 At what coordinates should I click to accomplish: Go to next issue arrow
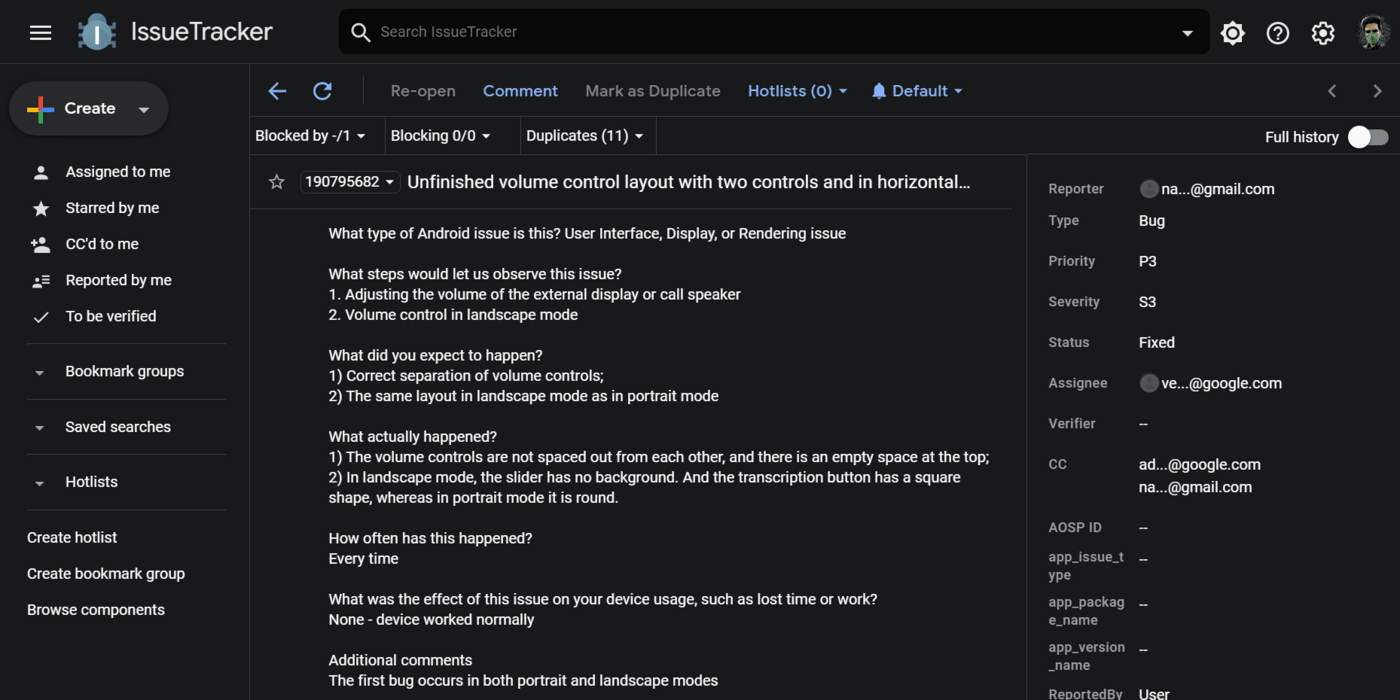pos(1377,91)
